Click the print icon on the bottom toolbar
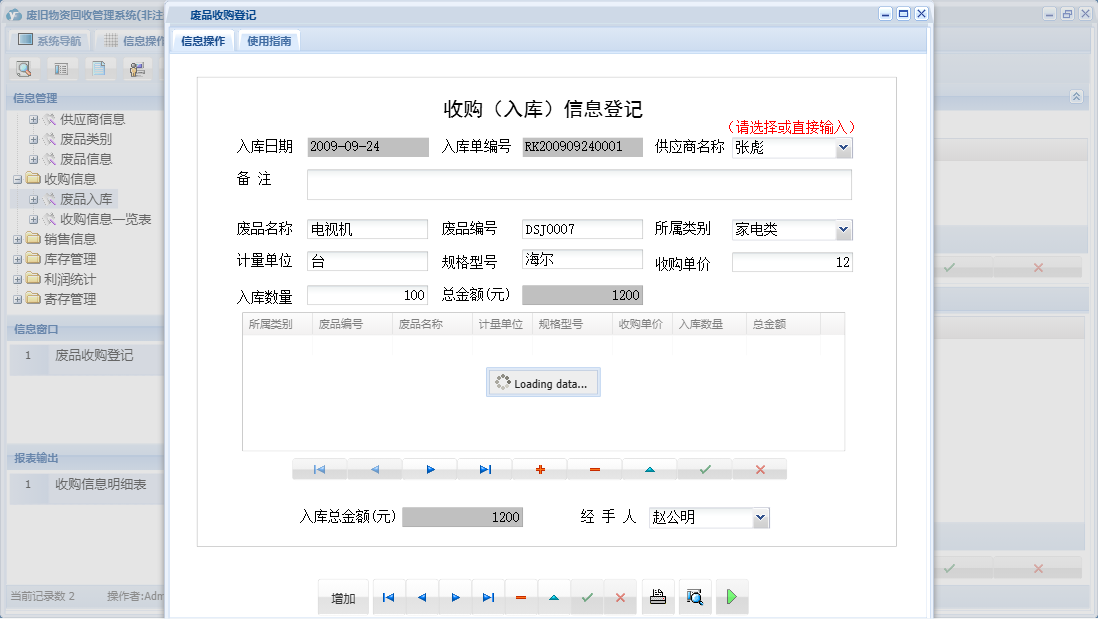This screenshot has height=625, width=1098. point(659,596)
